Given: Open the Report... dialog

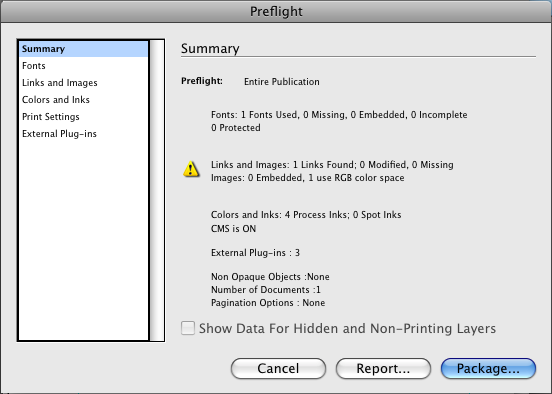Looking at the screenshot, I should coord(383,369).
